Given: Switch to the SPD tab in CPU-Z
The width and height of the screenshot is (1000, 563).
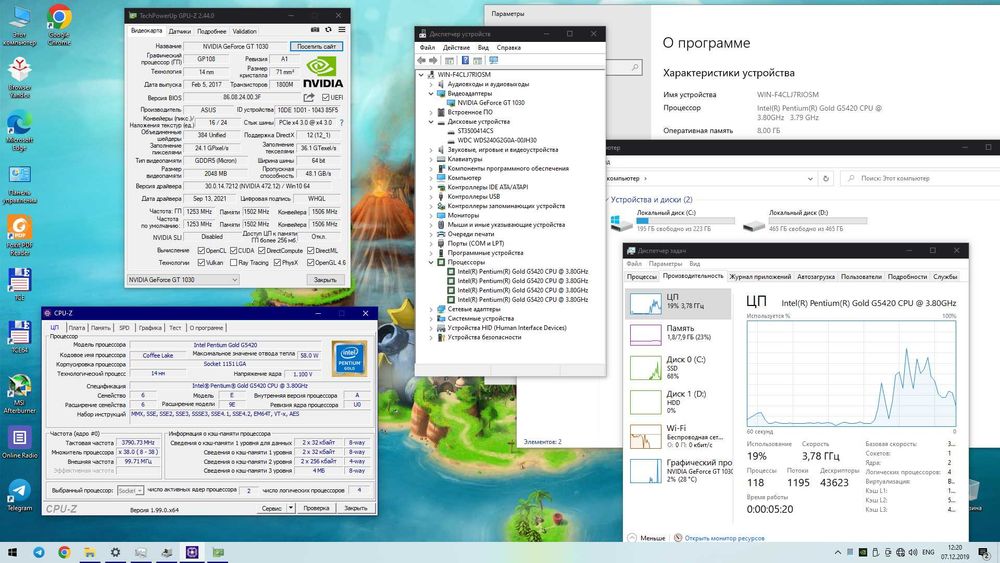Looking at the screenshot, I should (x=124, y=328).
